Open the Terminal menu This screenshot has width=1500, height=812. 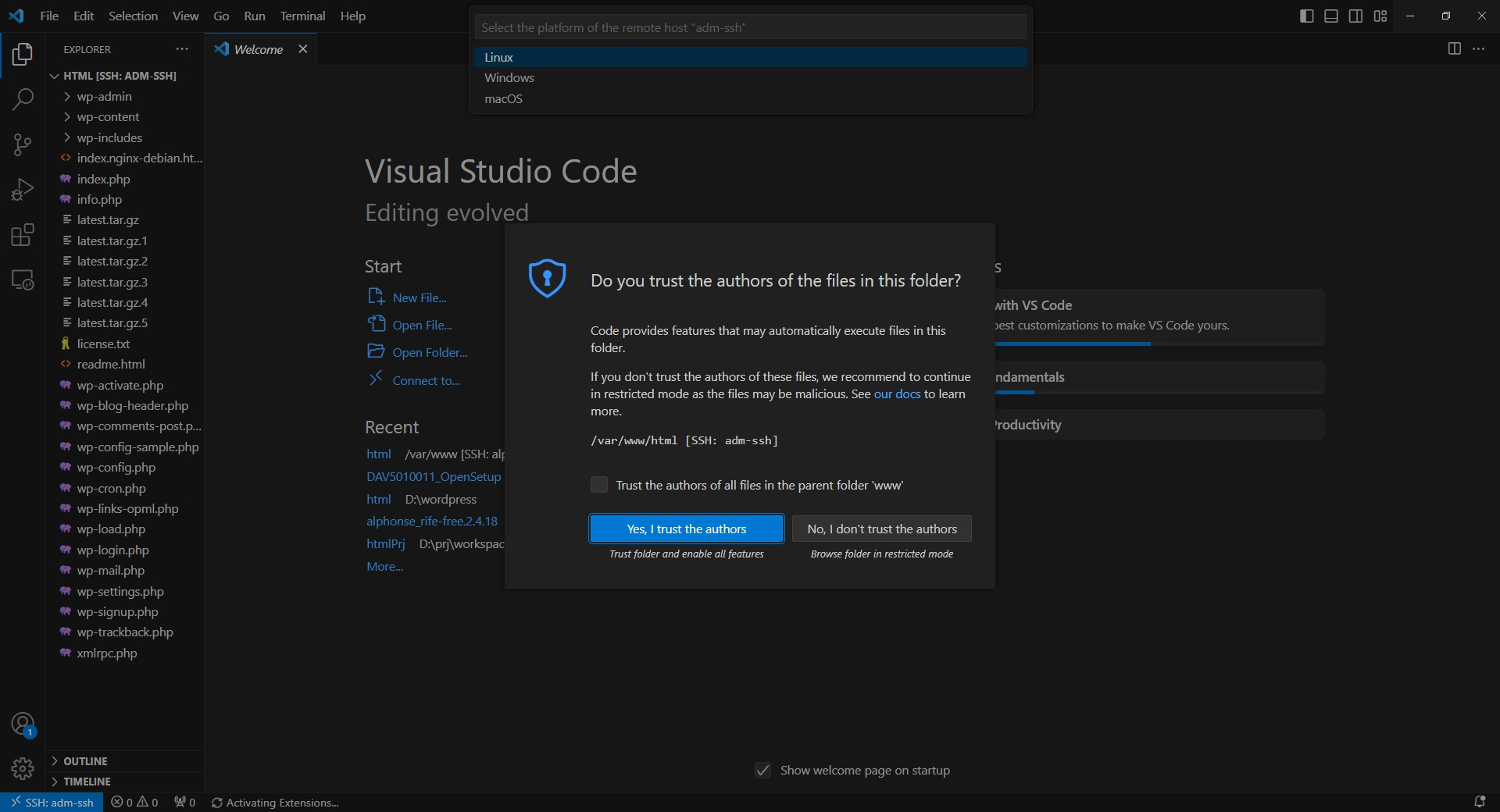(302, 16)
